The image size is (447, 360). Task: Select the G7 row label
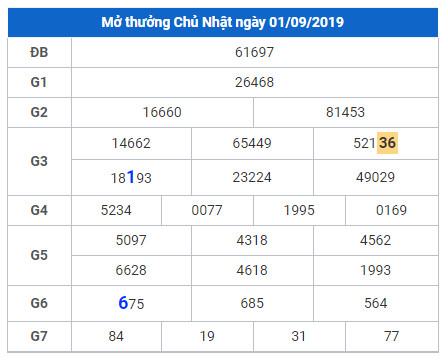pyautogui.click(x=39, y=336)
